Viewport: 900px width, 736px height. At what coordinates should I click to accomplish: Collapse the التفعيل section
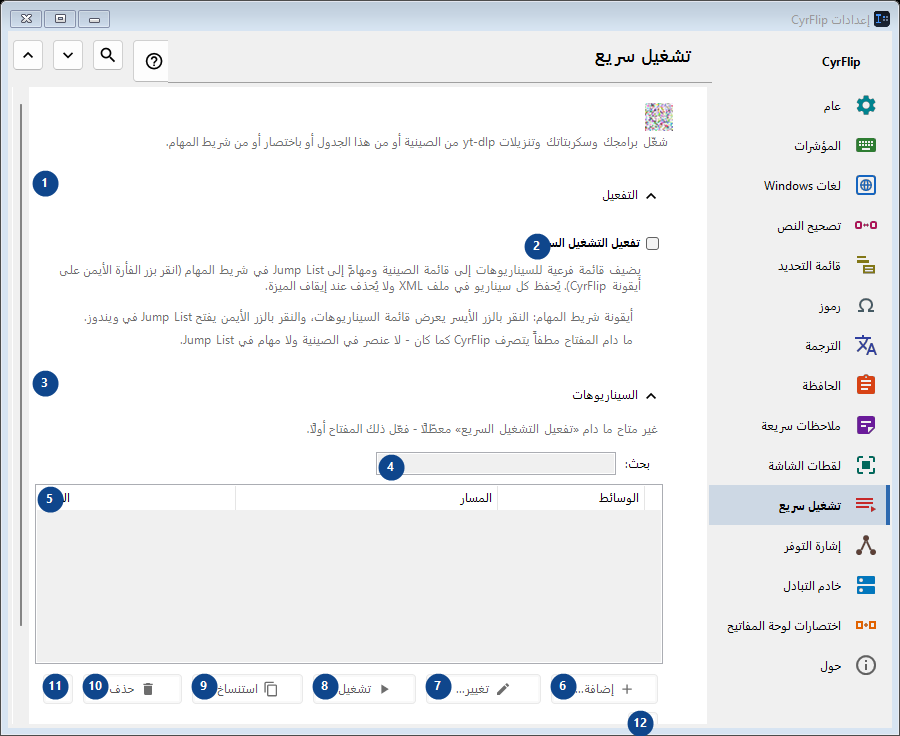(x=651, y=196)
